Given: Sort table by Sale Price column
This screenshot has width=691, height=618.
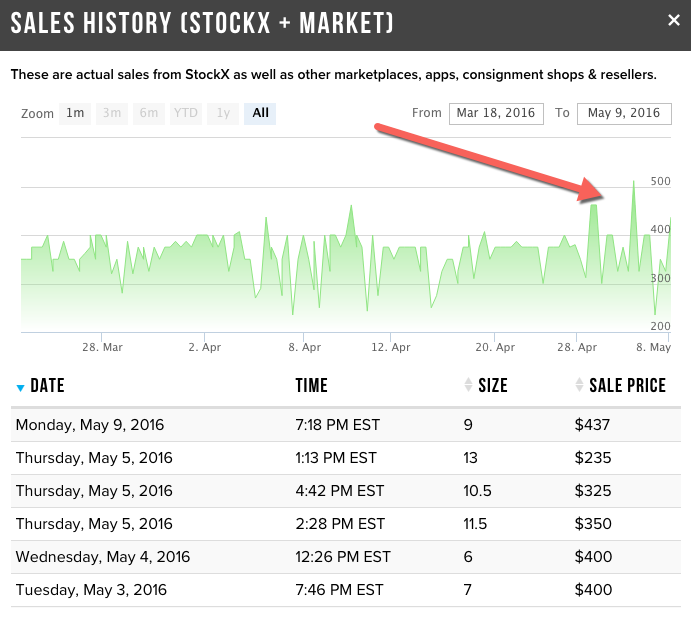Looking at the screenshot, I should [x=627, y=386].
